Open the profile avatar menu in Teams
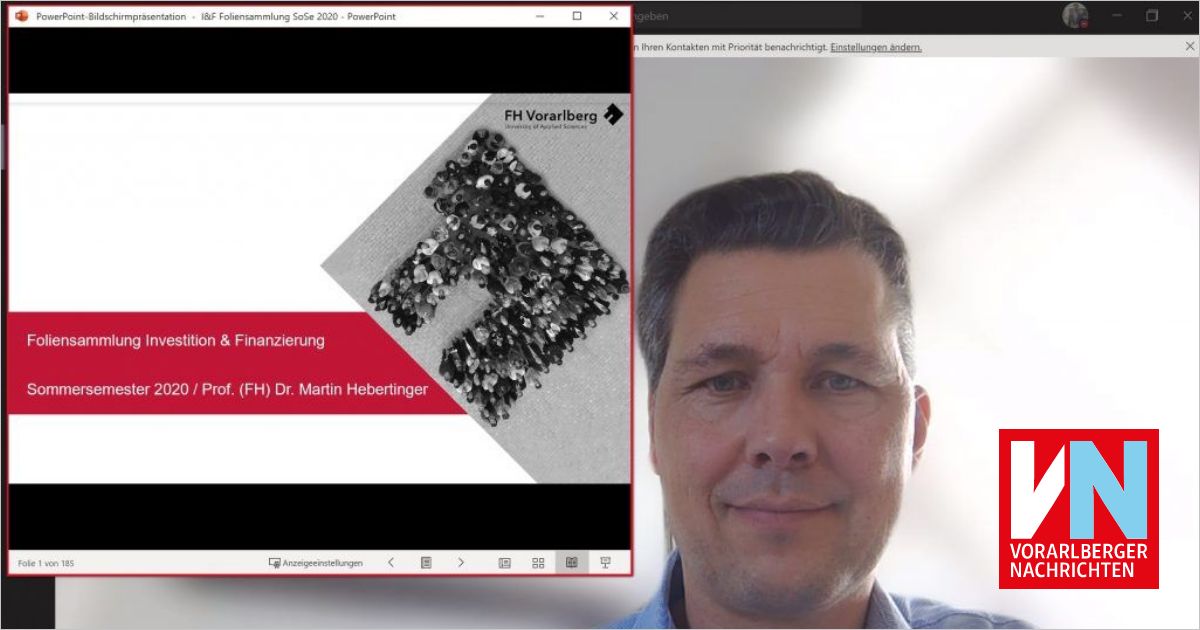The width and height of the screenshot is (1200, 630). pyautogui.click(x=1075, y=16)
